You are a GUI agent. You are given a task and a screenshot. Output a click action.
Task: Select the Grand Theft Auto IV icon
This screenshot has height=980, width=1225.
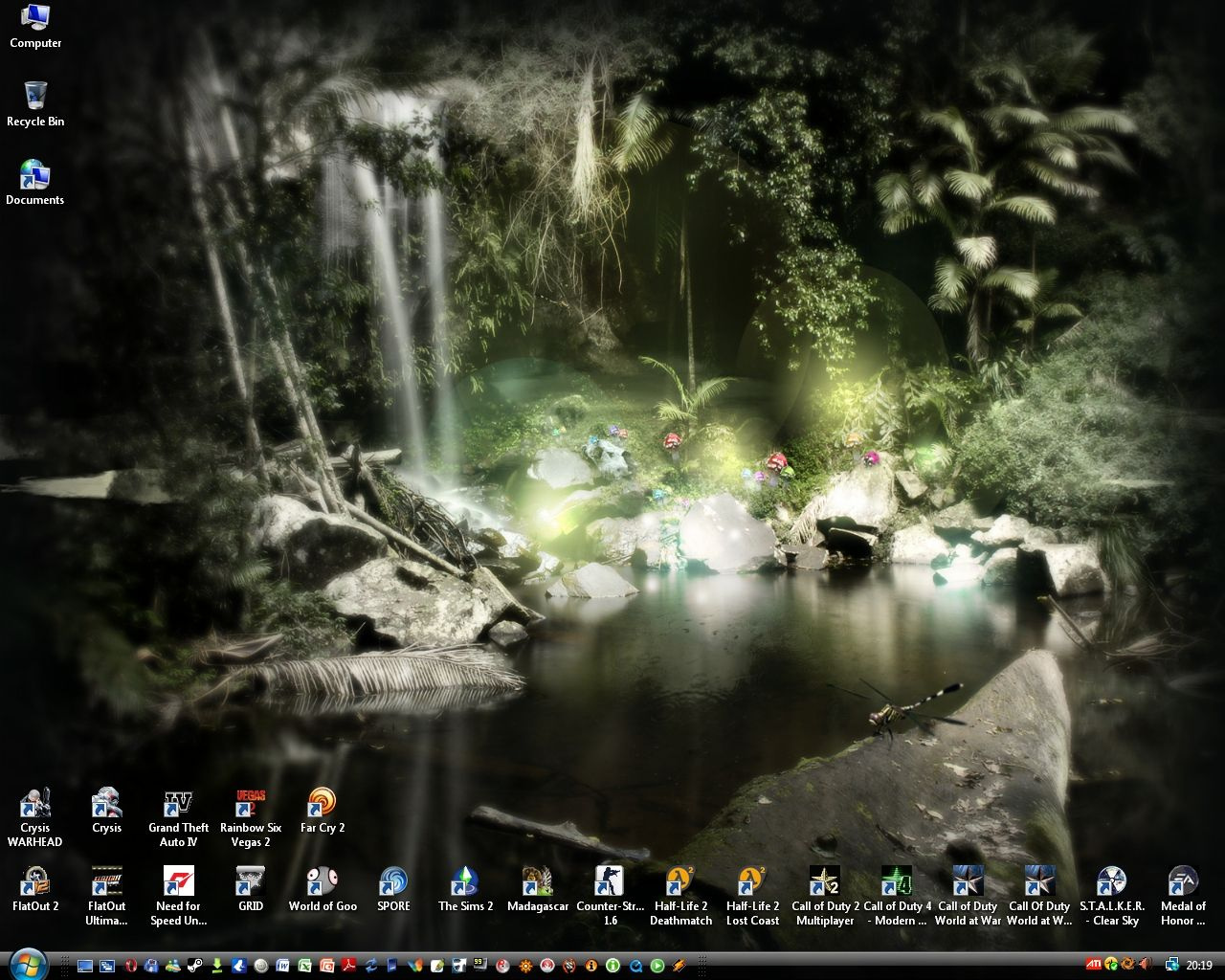coord(179,818)
